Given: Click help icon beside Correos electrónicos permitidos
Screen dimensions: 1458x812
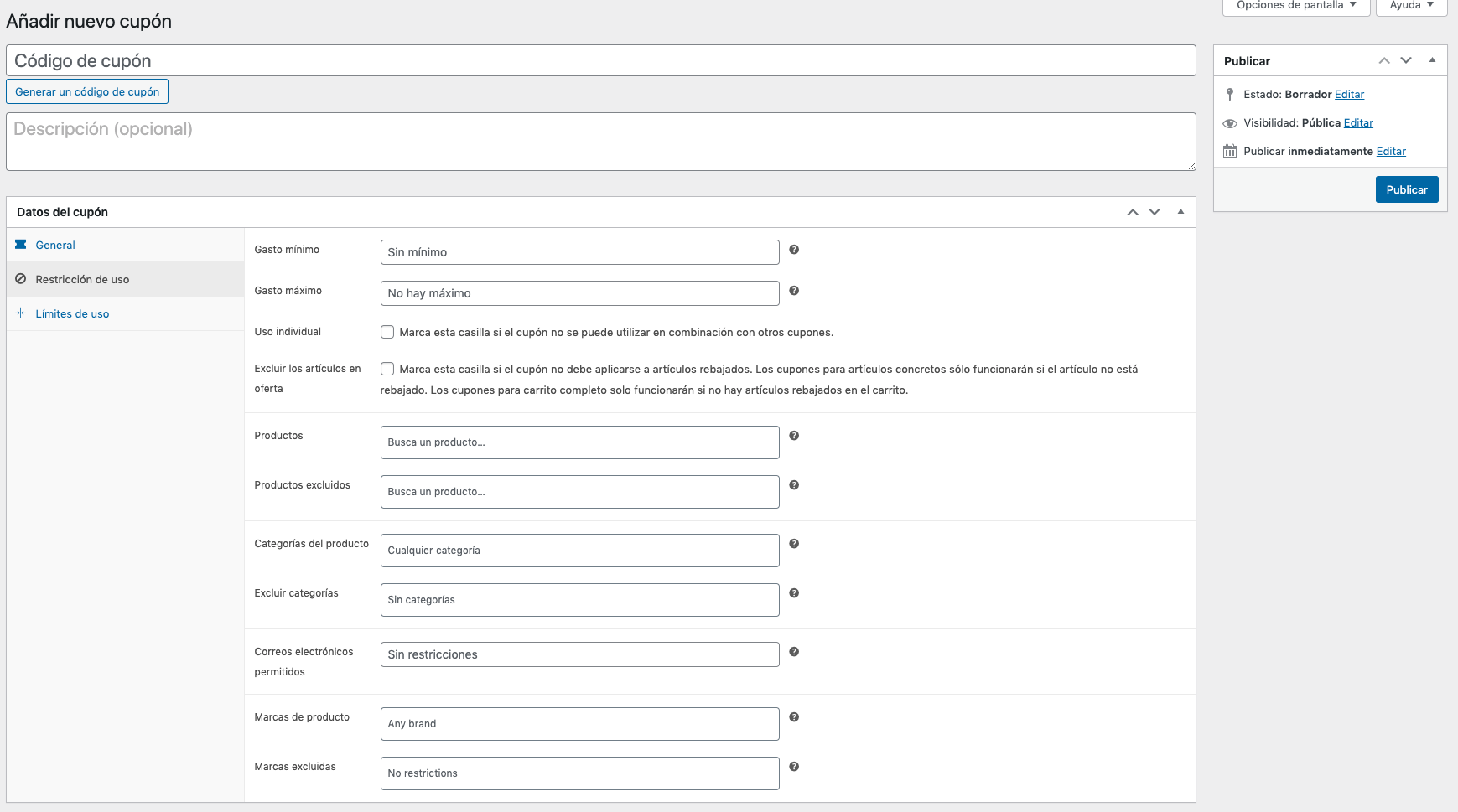Looking at the screenshot, I should [x=794, y=652].
